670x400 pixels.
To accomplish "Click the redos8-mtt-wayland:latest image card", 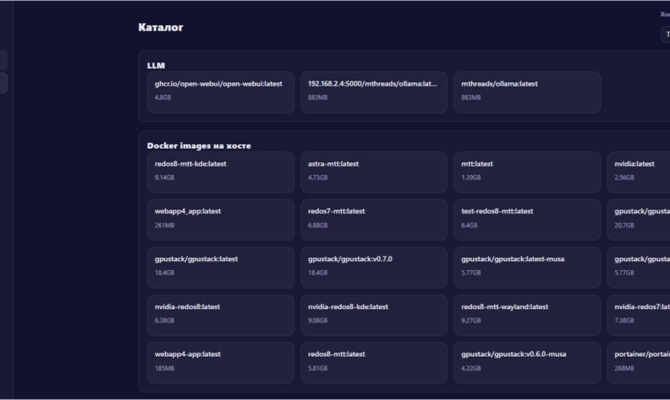I will pos(527,314).
